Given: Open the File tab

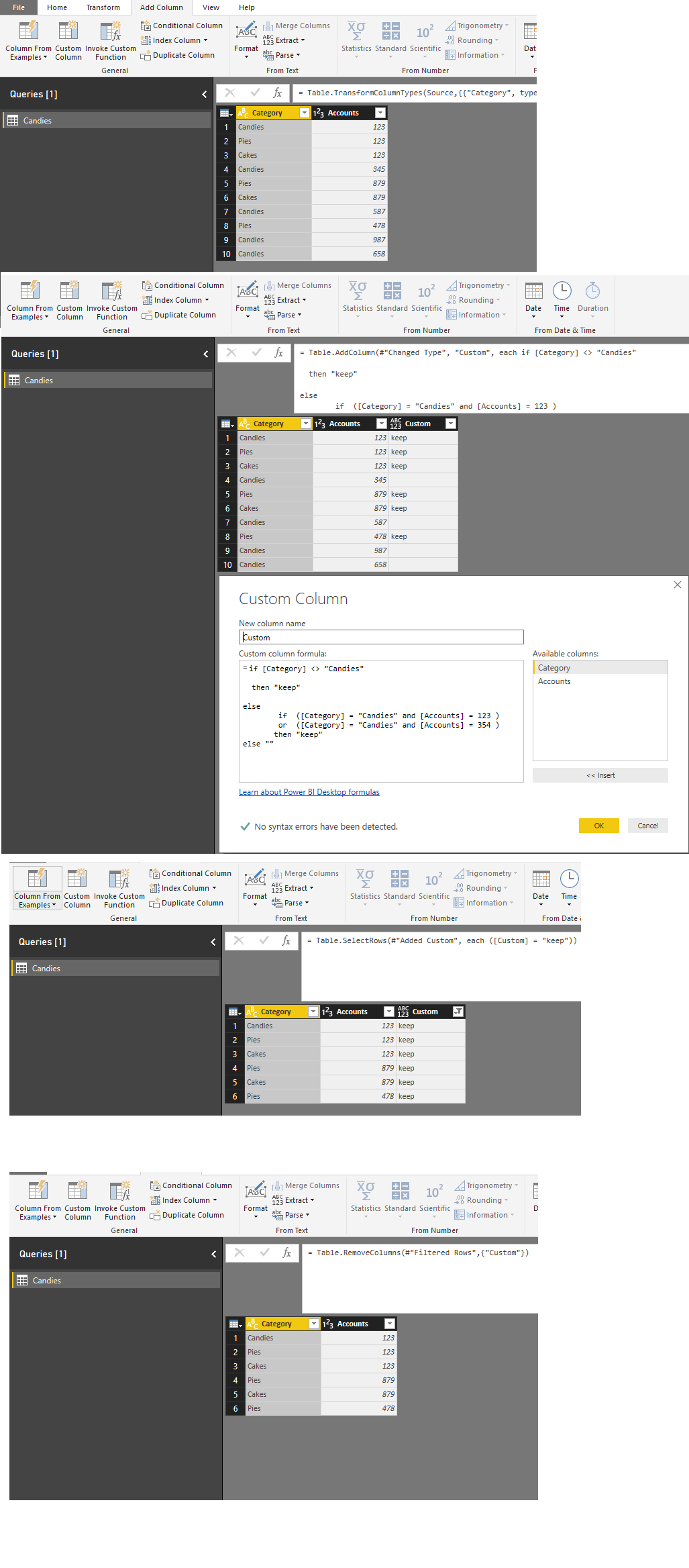Looking at the screenshot, I should pos(18,7).
